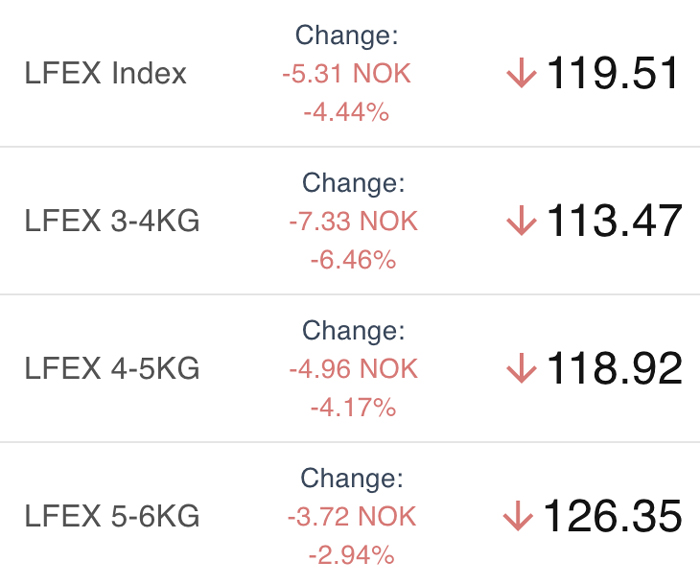Select the -4.96 NOK change value
Image resolution: width=700 pixels, height=585 pixels.
(354, 368)
